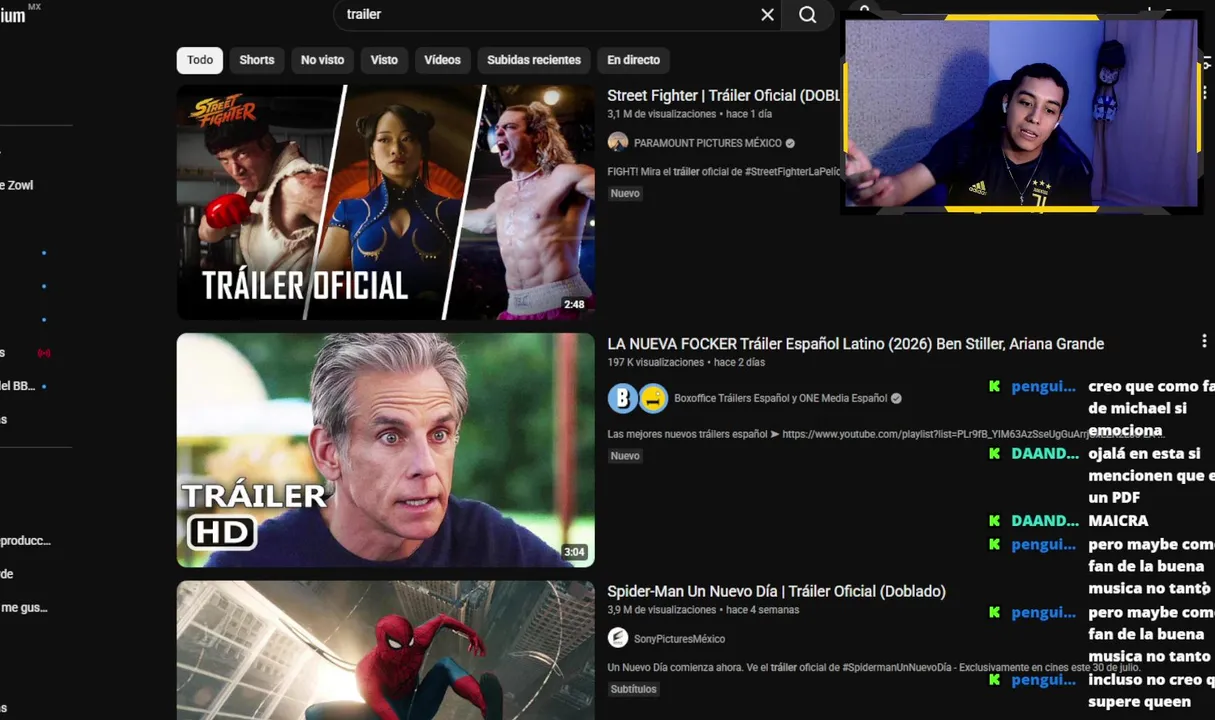
Task: Click the 3:04 duration badge on Focker thumbnail
Action: point(574,552)
